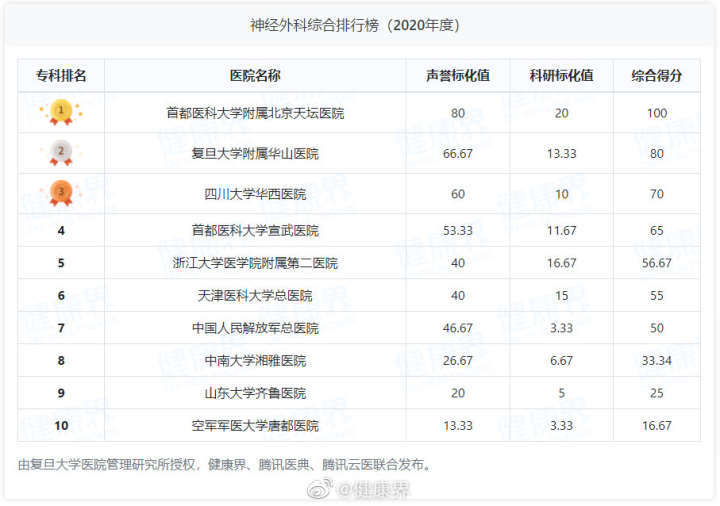Select 天津医科大学总医院
The image size is (720, 506).
coord(255,296)
